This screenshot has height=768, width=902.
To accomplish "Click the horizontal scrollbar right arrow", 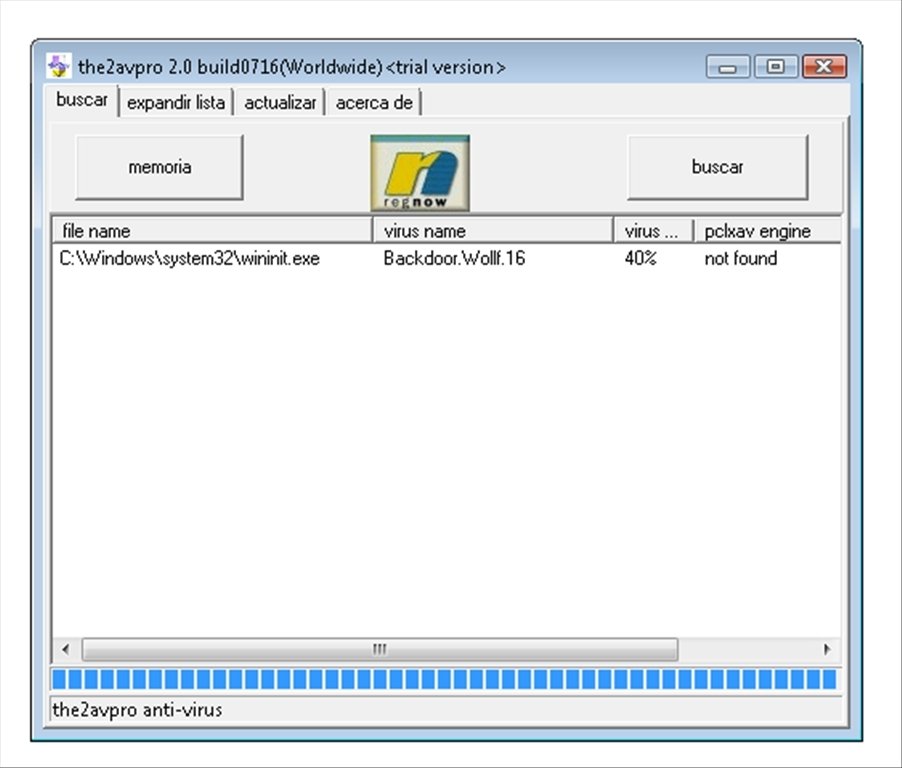I will 827,649.
